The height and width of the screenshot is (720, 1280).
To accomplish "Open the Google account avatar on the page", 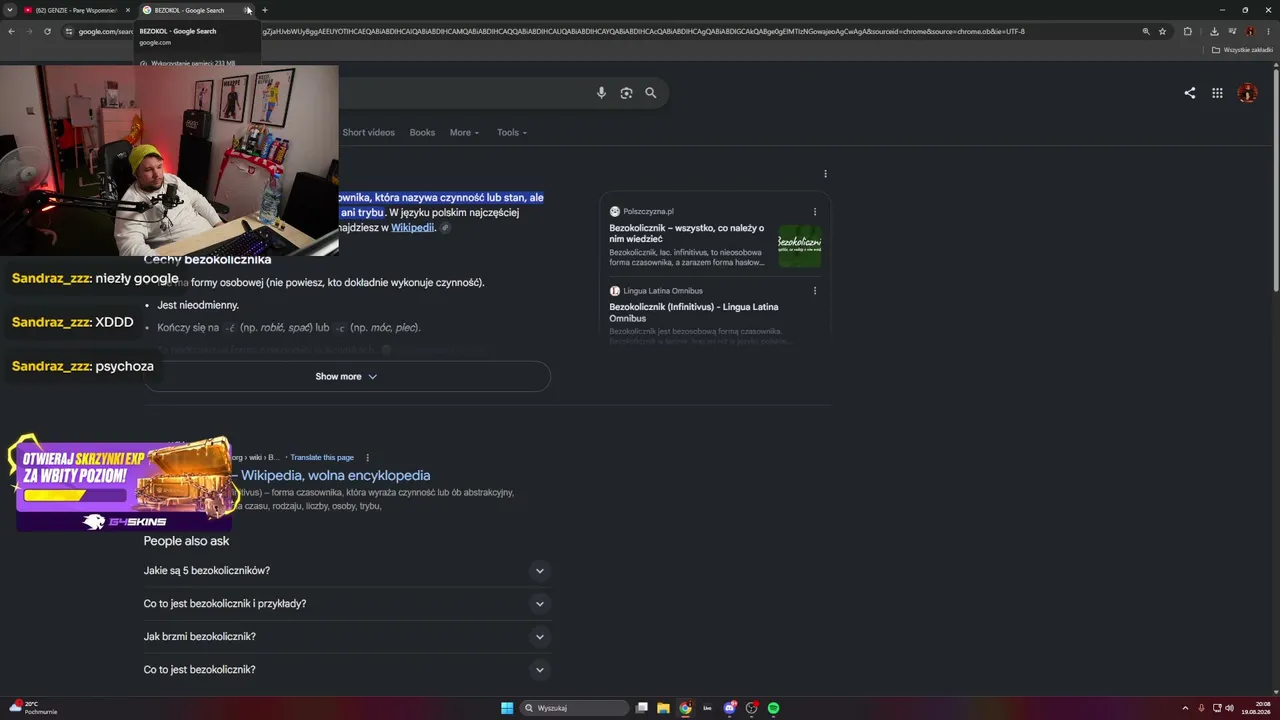I will click(x=1247, y=93).
